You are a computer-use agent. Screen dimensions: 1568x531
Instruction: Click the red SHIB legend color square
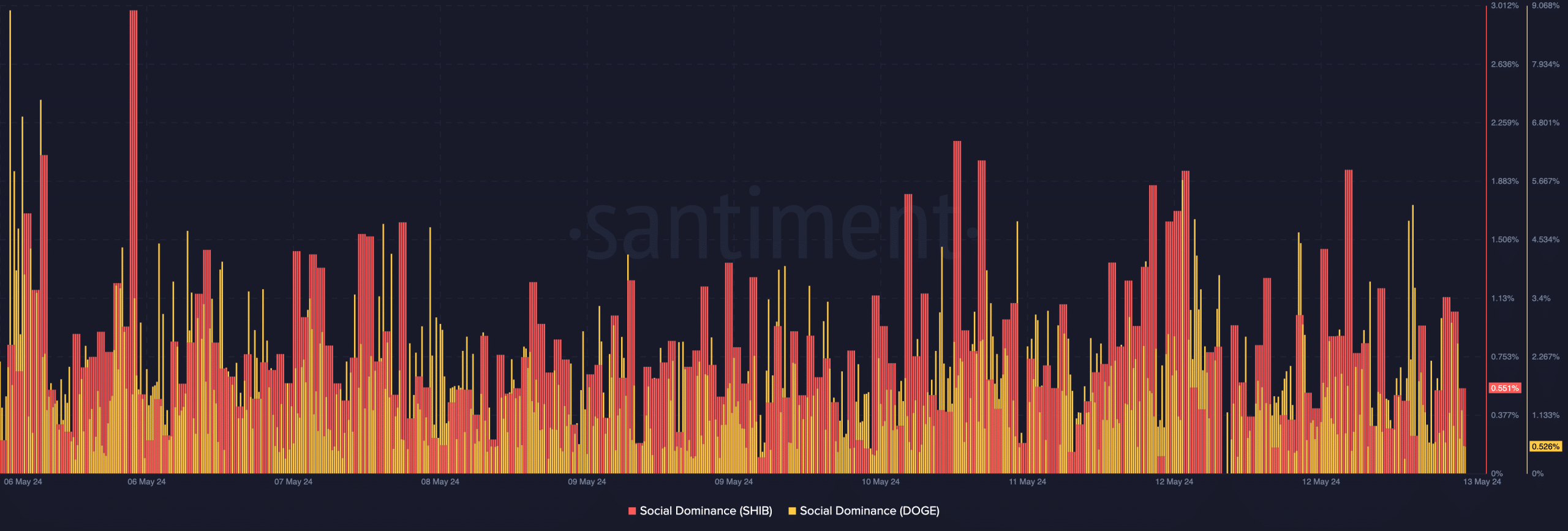(x=632, y=511)
